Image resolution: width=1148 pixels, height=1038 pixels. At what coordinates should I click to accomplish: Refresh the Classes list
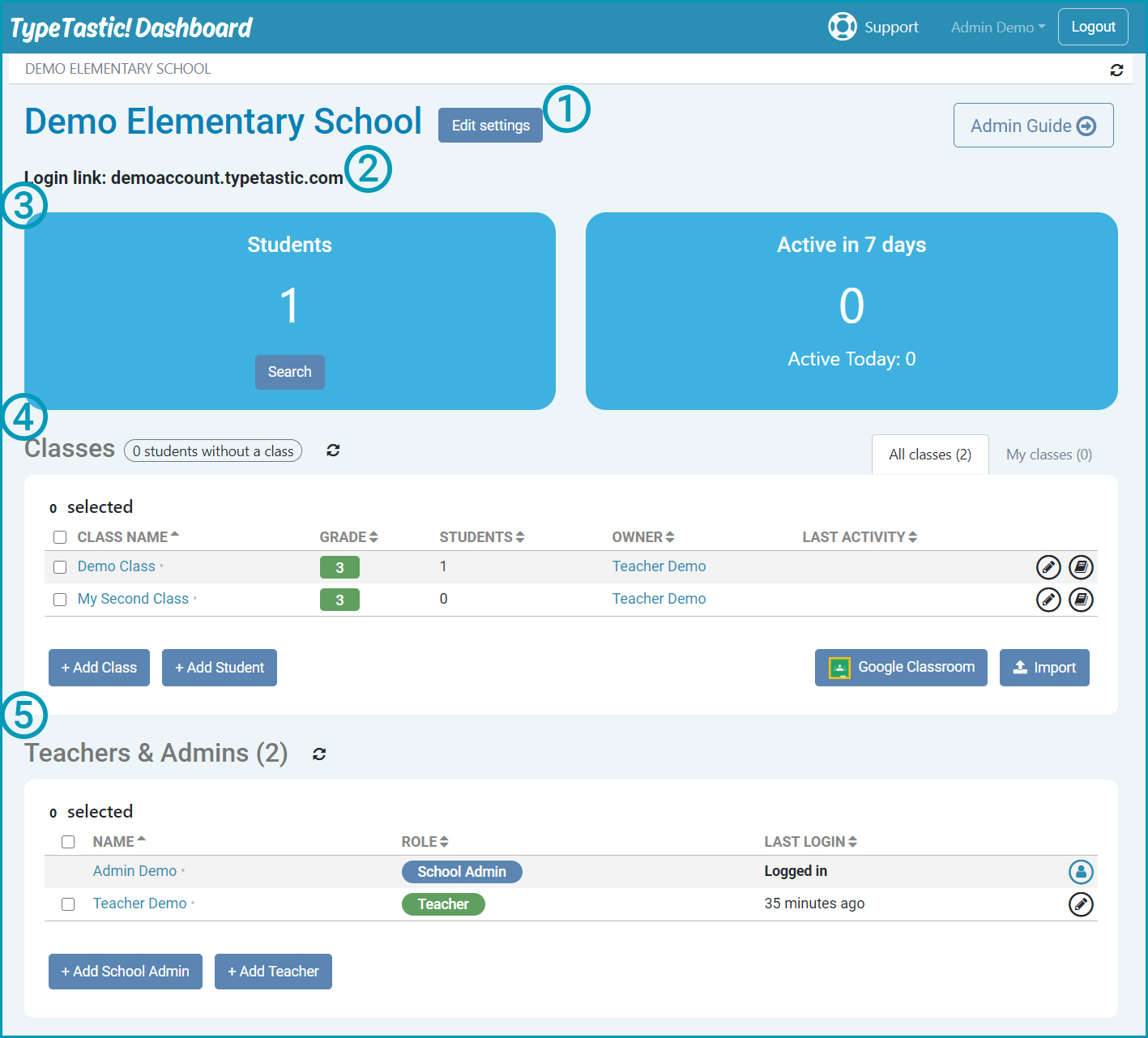333,451
